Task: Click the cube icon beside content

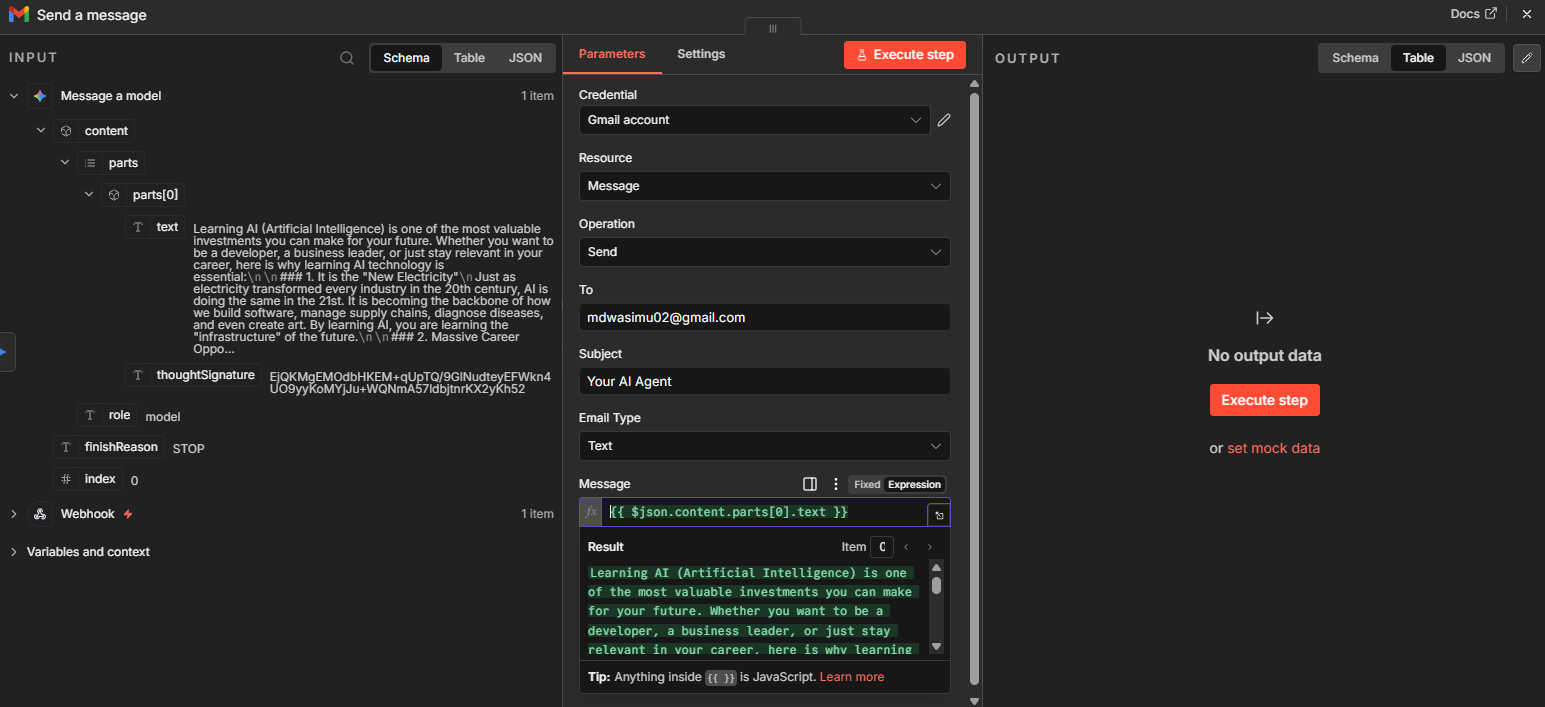Action: (x=66, y=131)
